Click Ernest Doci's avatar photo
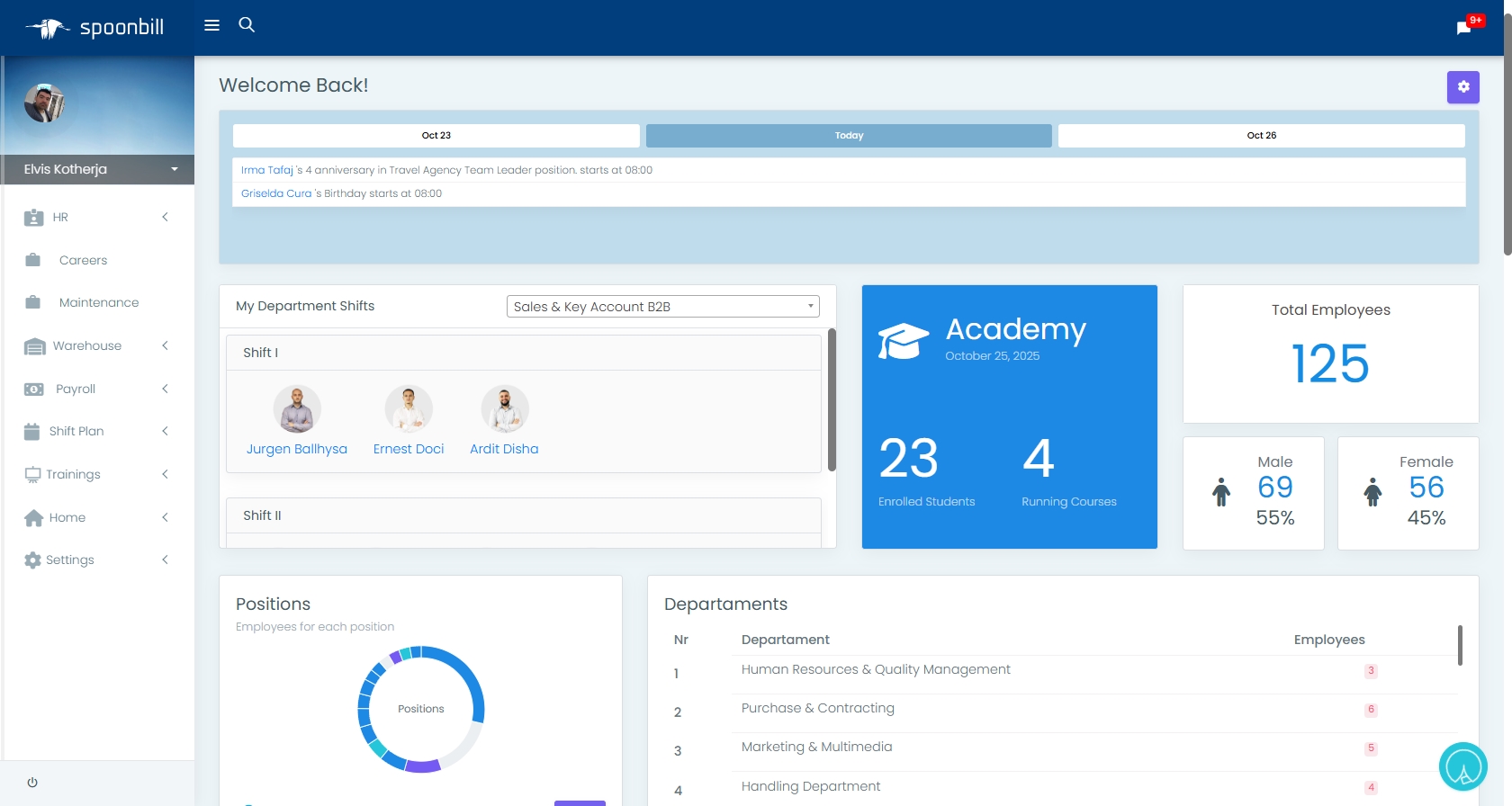This screenshot has width=1512, height=806. 409,409
